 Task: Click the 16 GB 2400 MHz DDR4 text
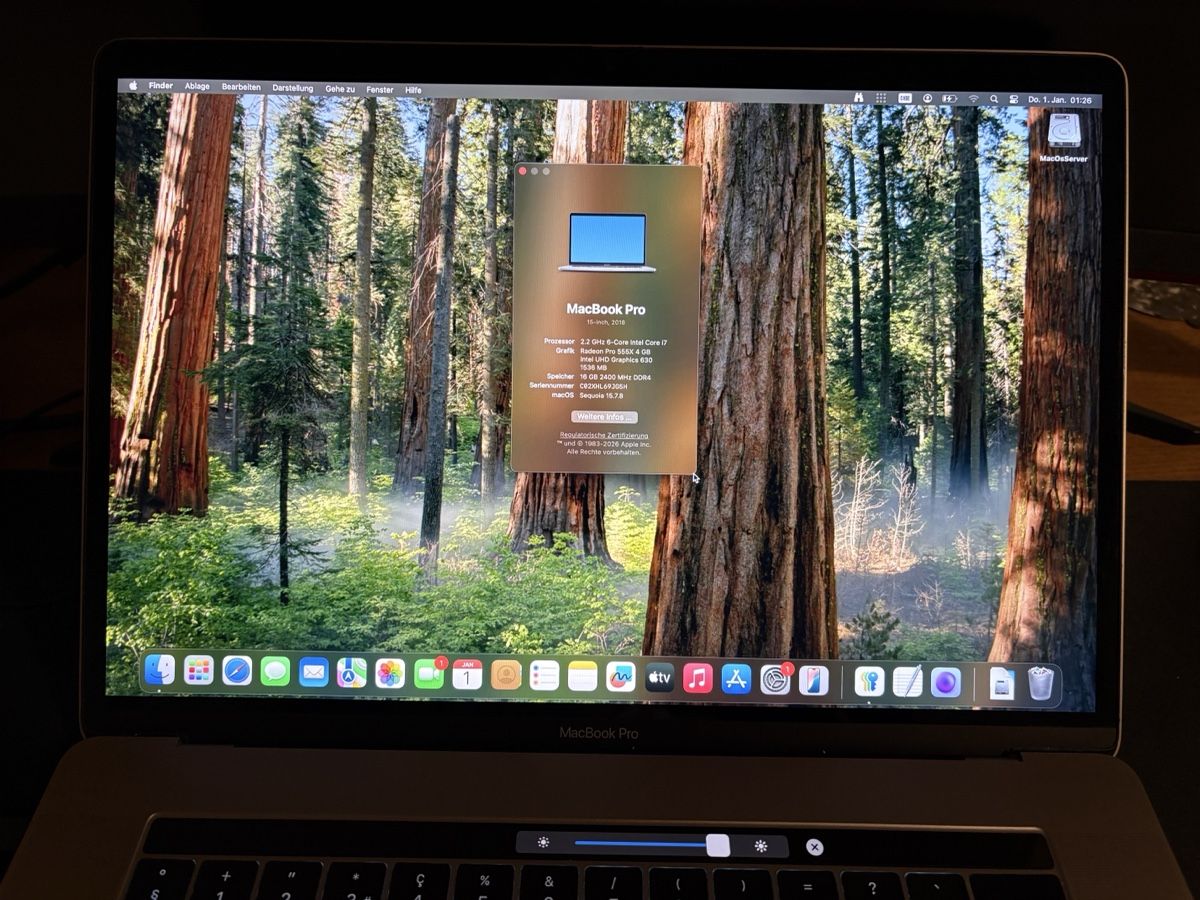[x=615, y=376]
